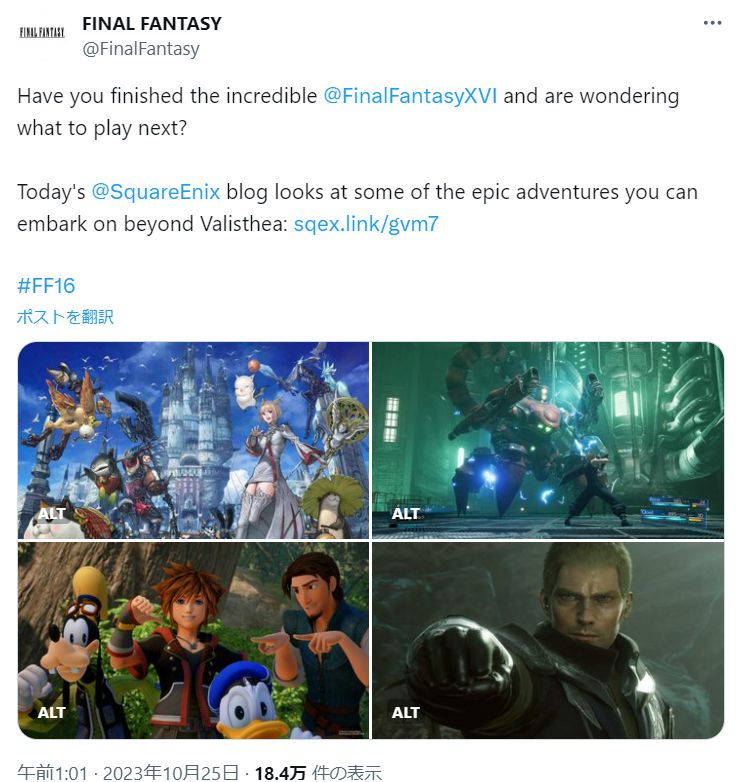This screenshot has height=782, width=737.
Task: Click ポストを翻訳 to translate post
Action: (x=65, y=317)
